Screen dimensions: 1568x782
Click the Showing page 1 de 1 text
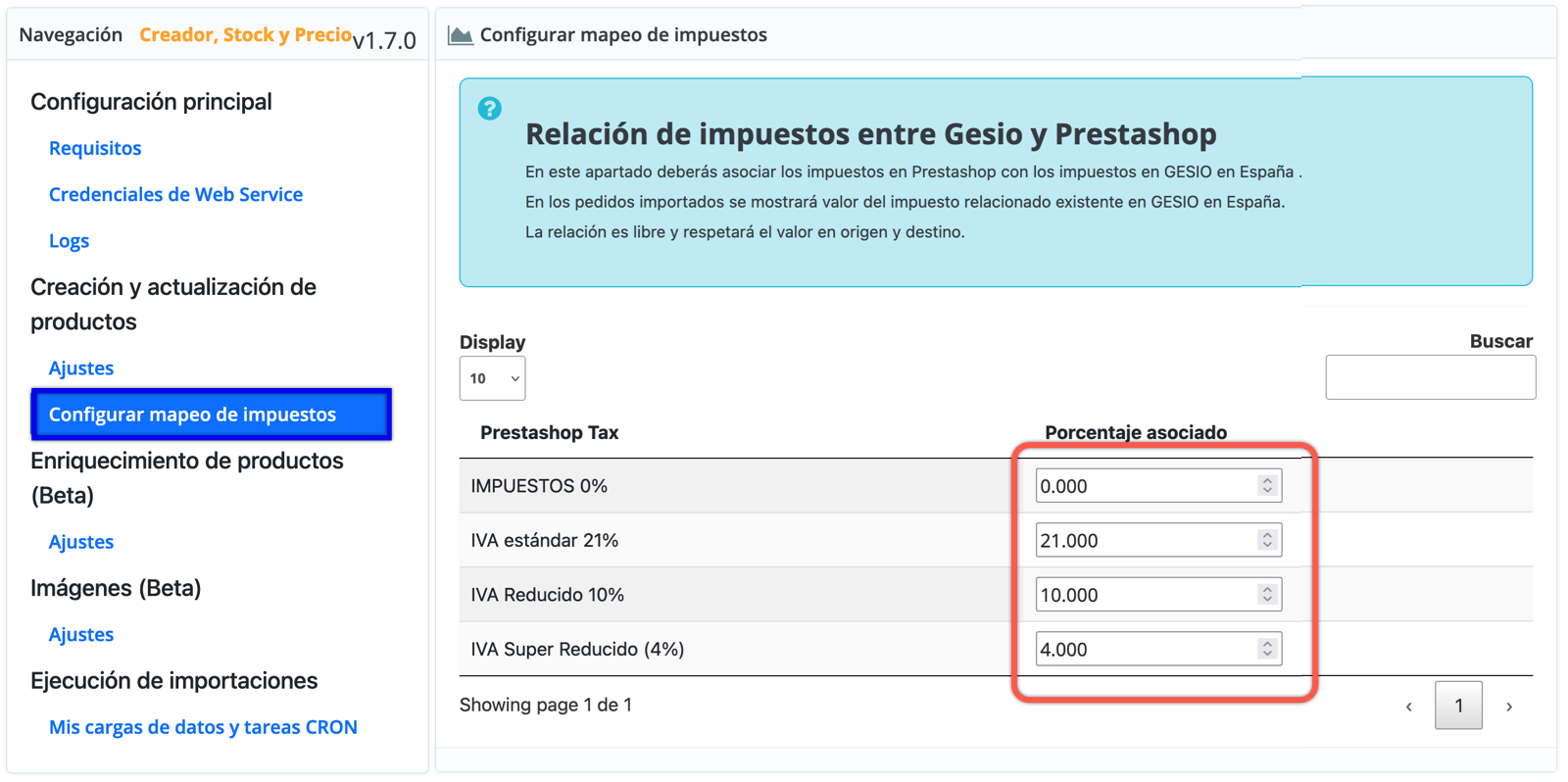tap(546, 705)
